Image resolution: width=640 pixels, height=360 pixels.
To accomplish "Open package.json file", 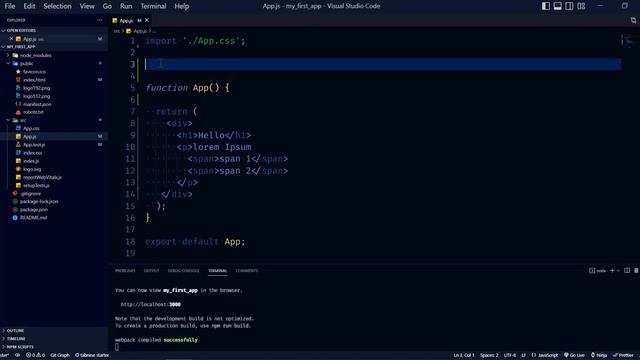I will point(33,209).
